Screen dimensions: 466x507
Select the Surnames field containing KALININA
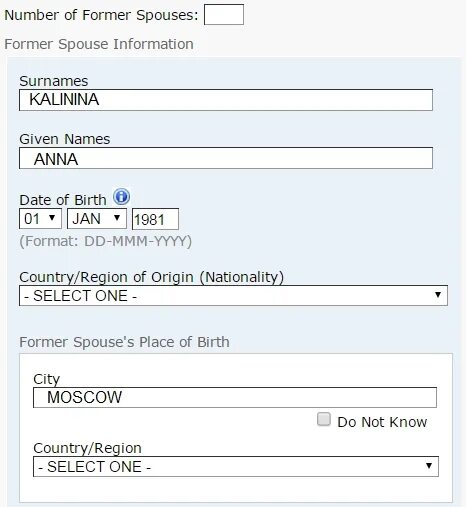pos(226,100)
